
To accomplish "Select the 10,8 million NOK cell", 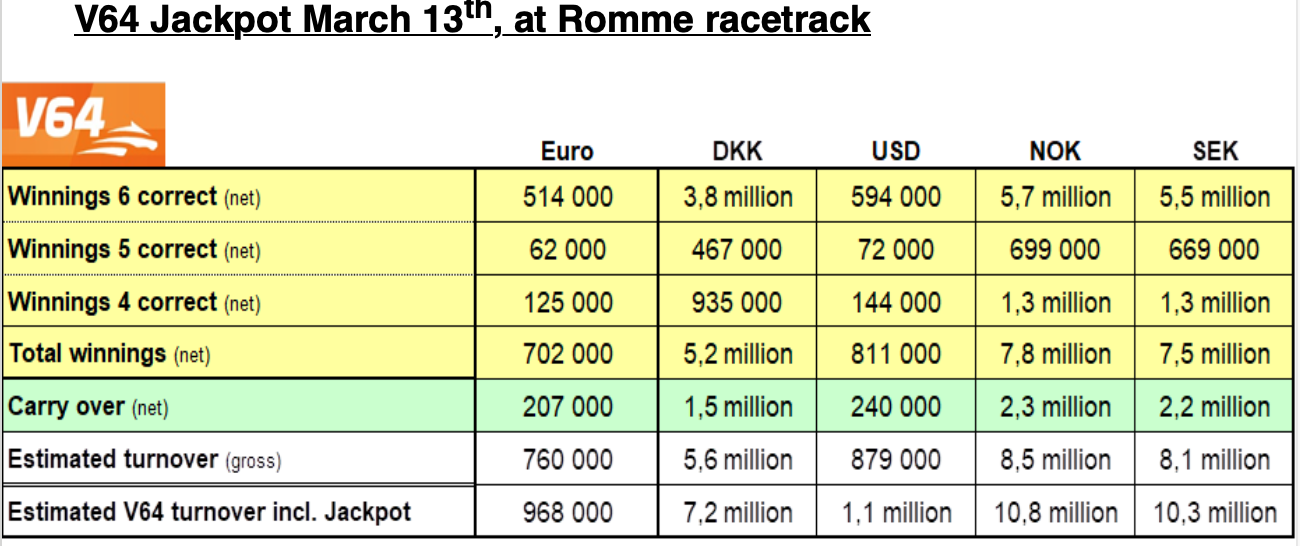I will pos(1055,512).
